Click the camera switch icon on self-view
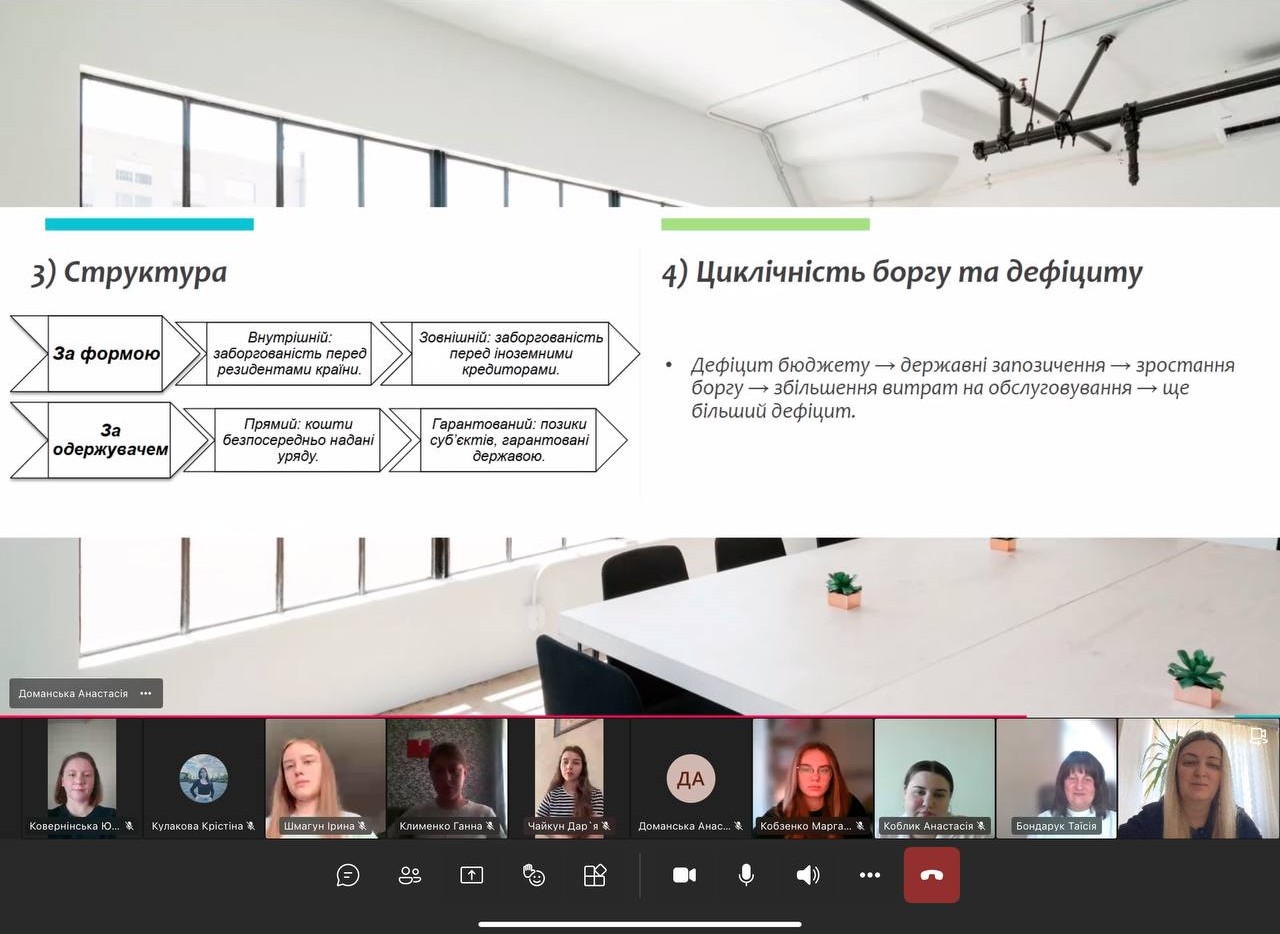Viewport: 1280px width, 934px height. point(1258,736)
